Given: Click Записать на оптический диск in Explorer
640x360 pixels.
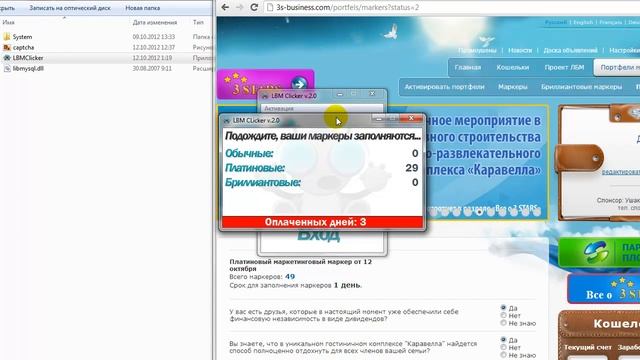Looking at the screenshot, I should pos(70,8).
